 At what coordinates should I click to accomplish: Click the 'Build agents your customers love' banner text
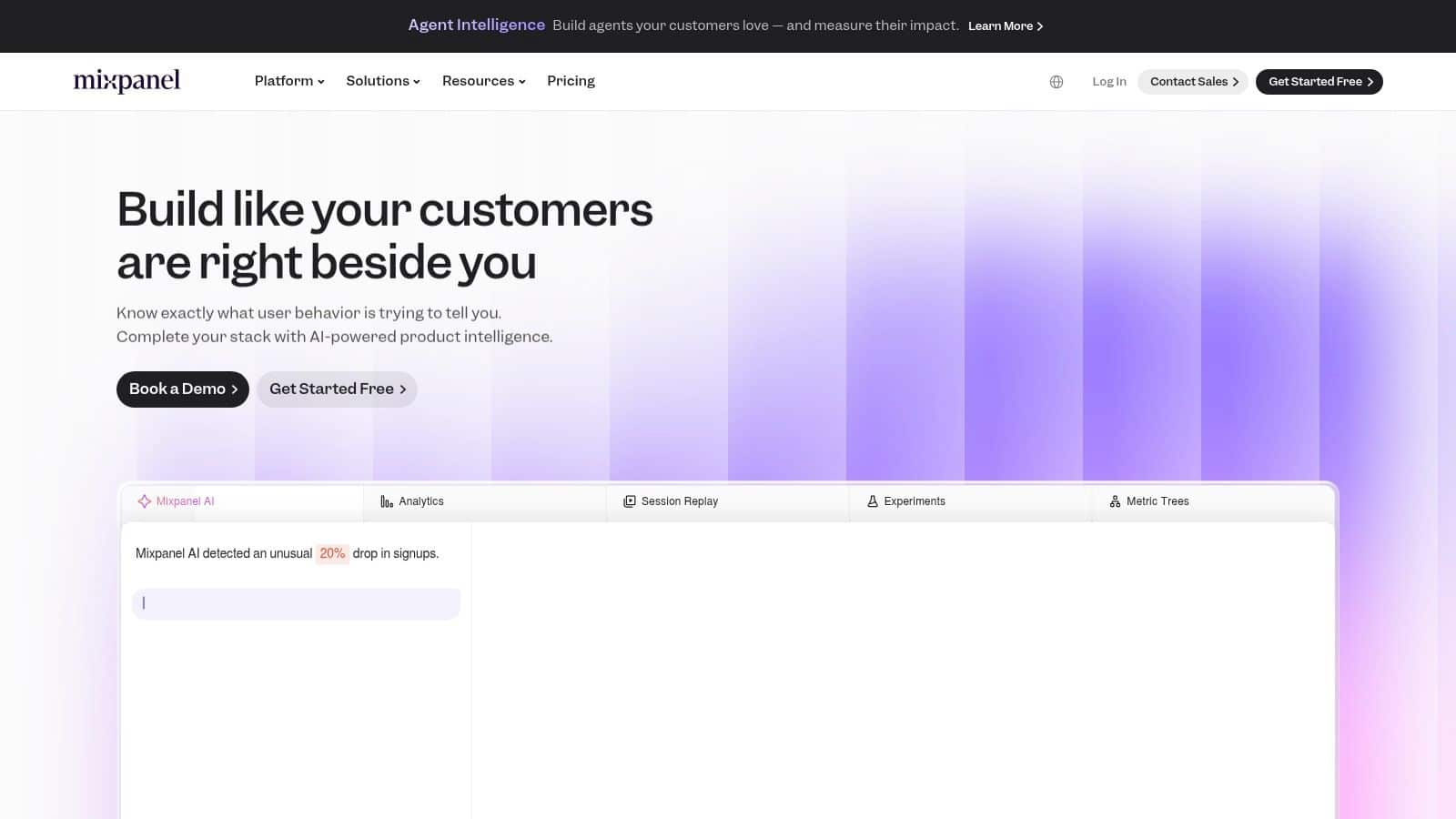(755, 25)
